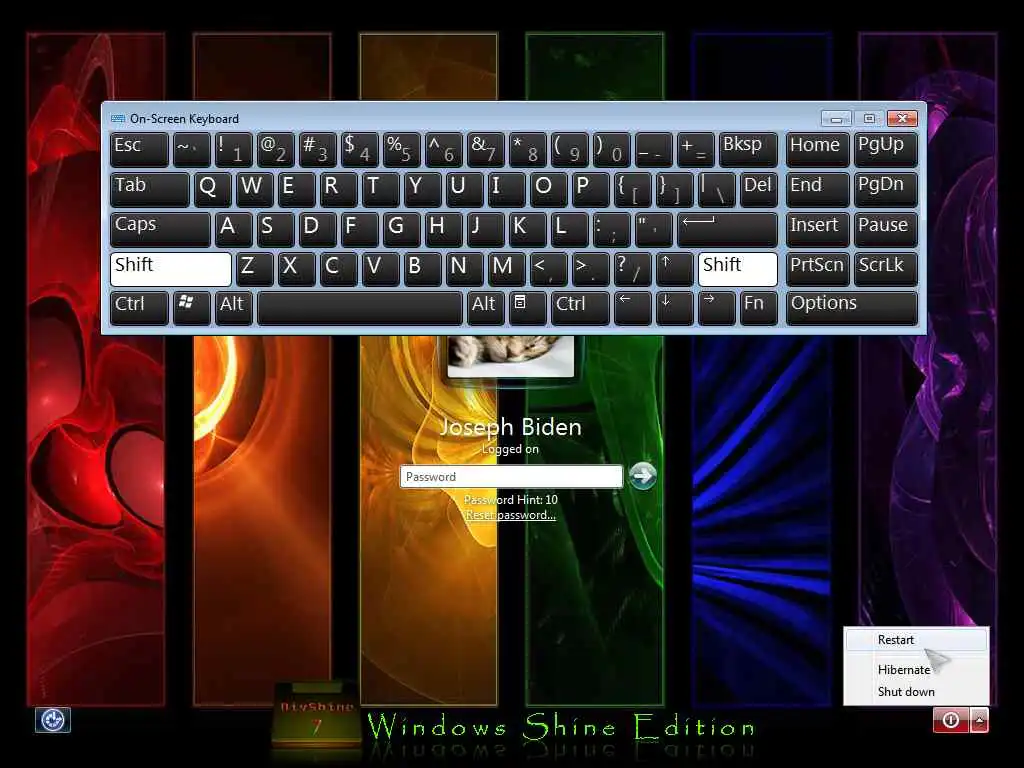Toggle the right Shift key
The image size is (1024, 768).
pyautogui.click(x=738, y=268)
